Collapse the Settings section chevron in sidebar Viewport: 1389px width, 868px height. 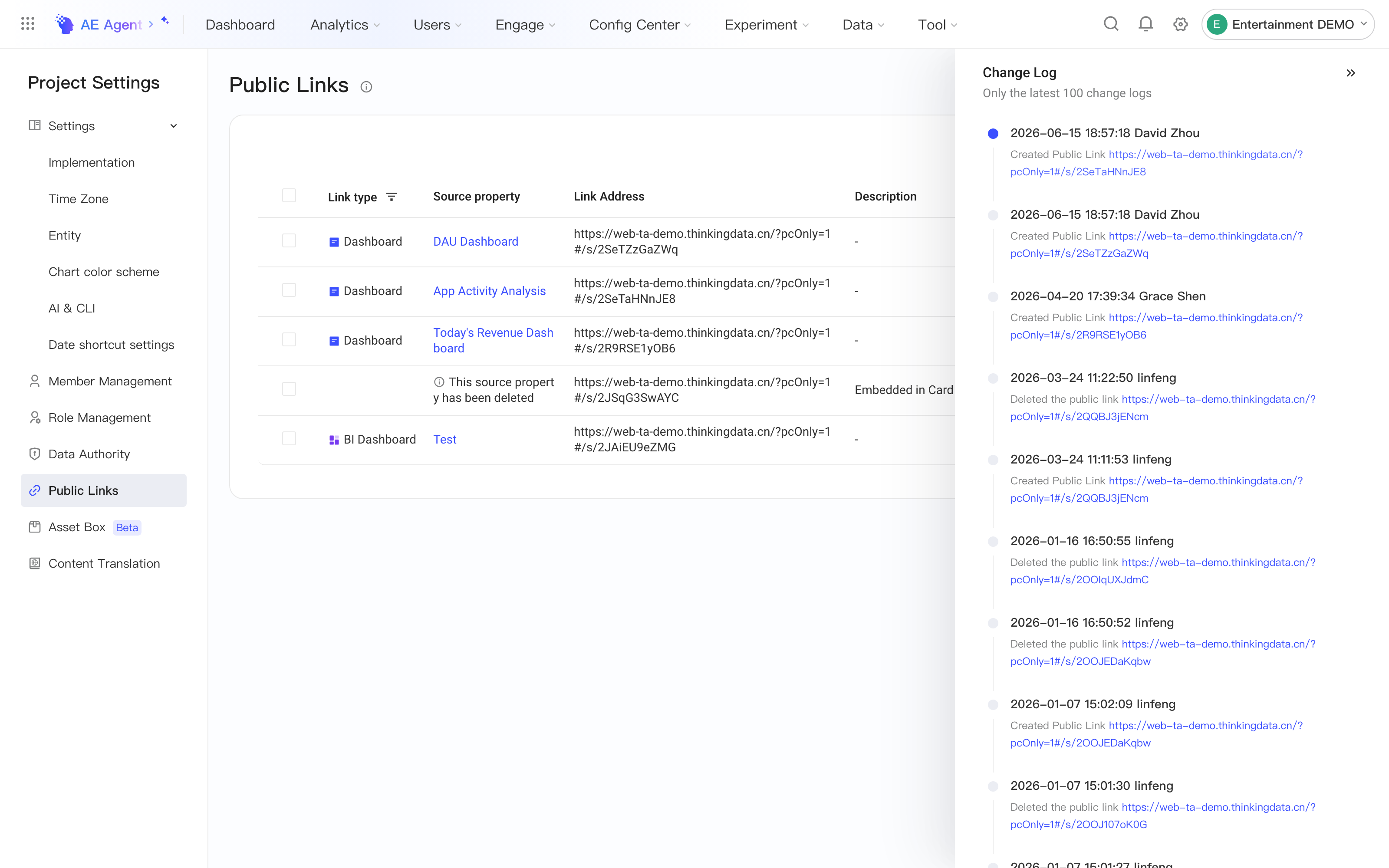(x=173, y=126)
